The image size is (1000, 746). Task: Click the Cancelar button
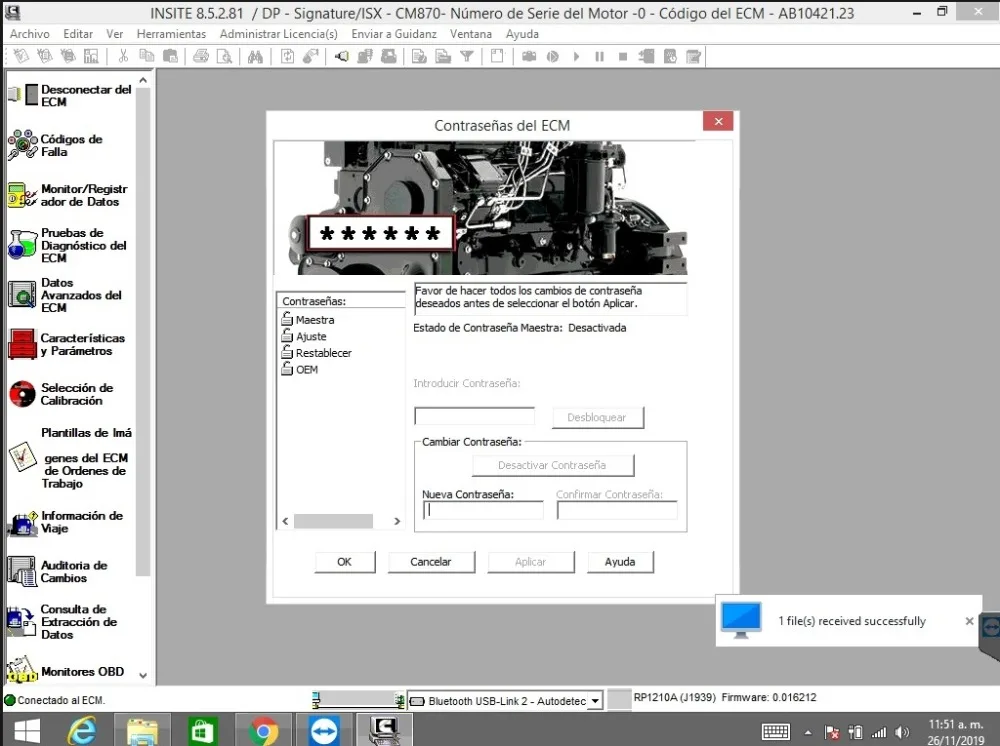coord(431,562)
